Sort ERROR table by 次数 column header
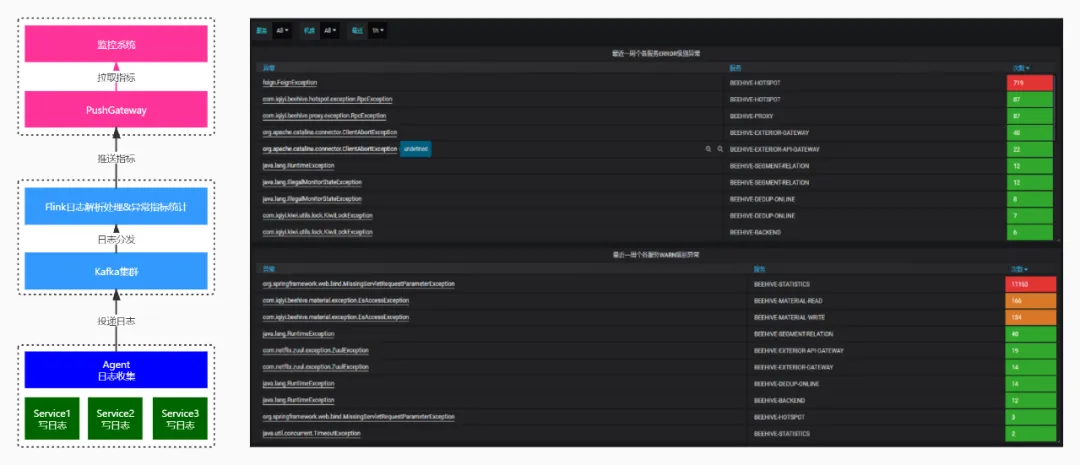This screenshot has height=465, width=1080. tap(1020, 68)
